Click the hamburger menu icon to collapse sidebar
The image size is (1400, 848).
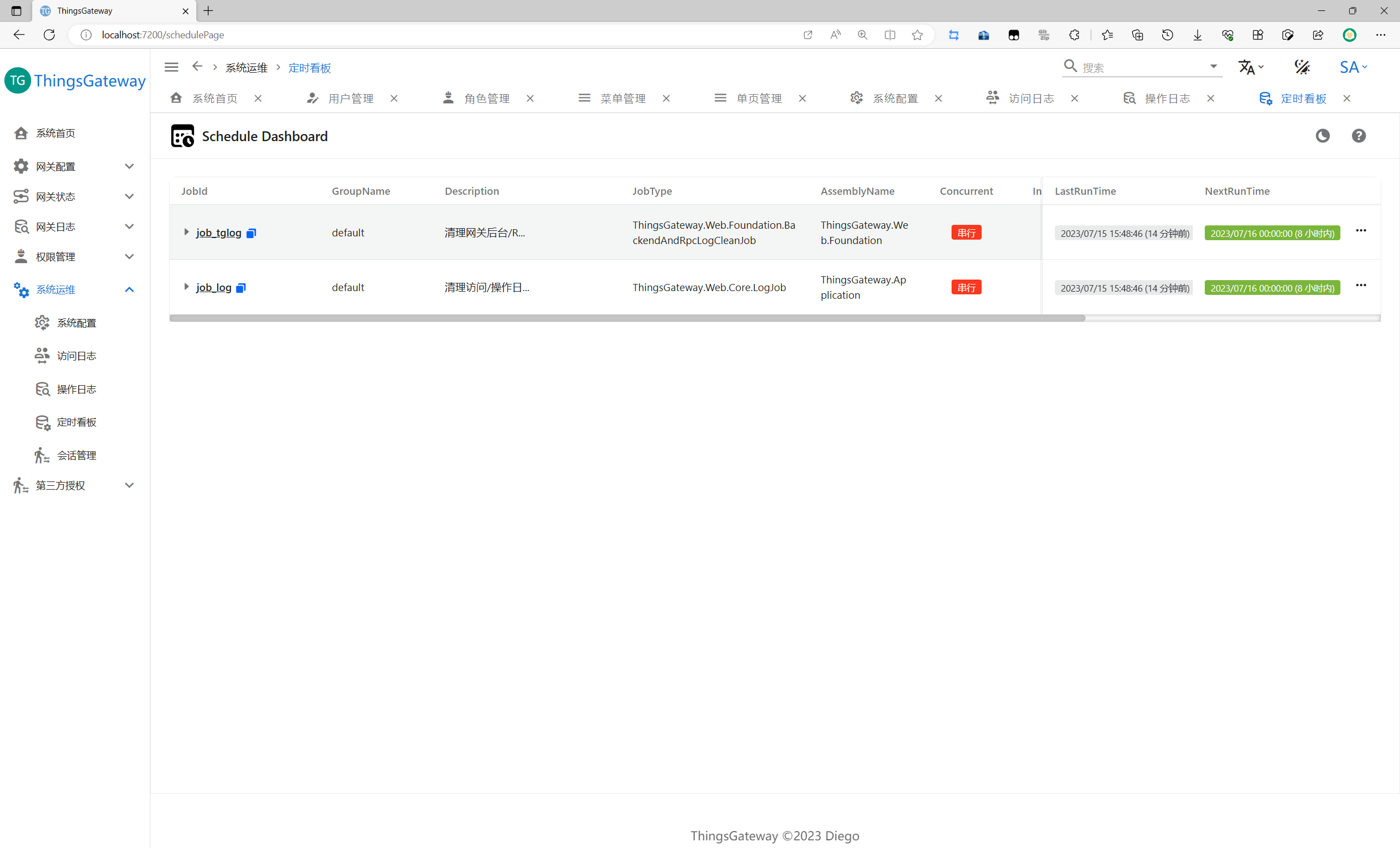tap(171, 67)
